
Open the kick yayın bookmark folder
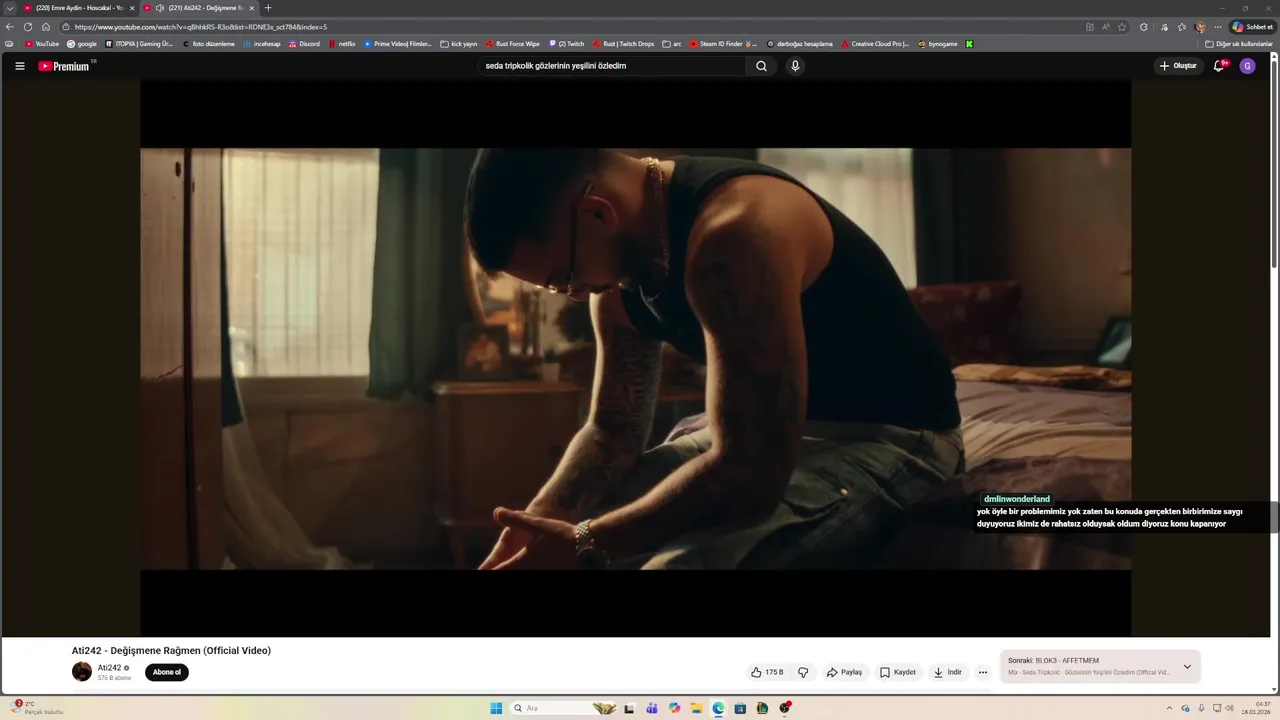(x=459, y=44)
